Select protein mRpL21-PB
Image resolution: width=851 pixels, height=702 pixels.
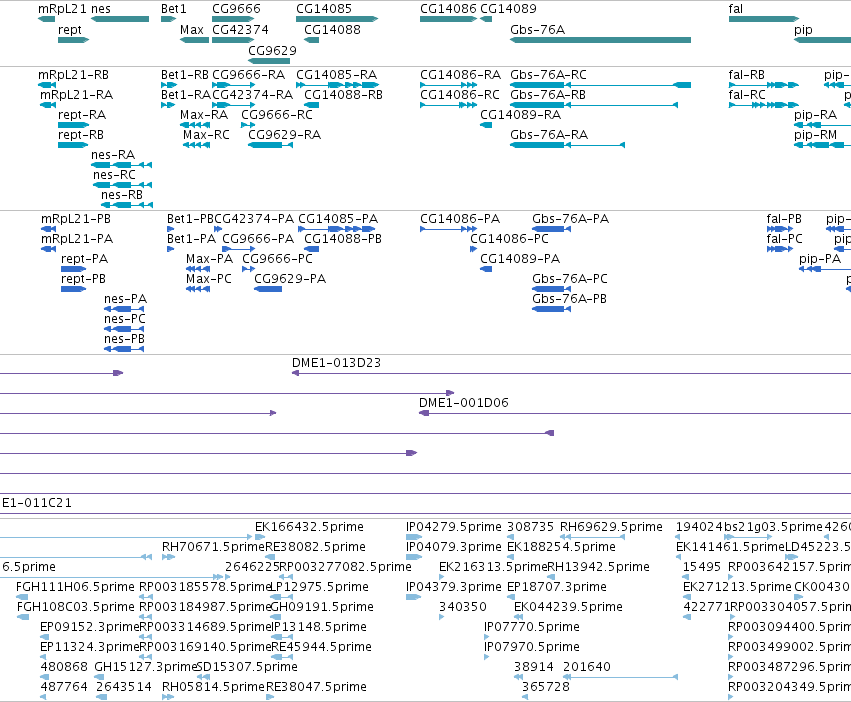(75, 219)
